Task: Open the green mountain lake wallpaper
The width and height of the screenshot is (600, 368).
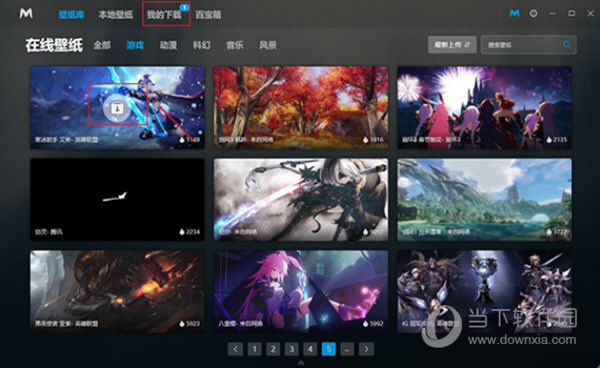Action: [484, 199]
